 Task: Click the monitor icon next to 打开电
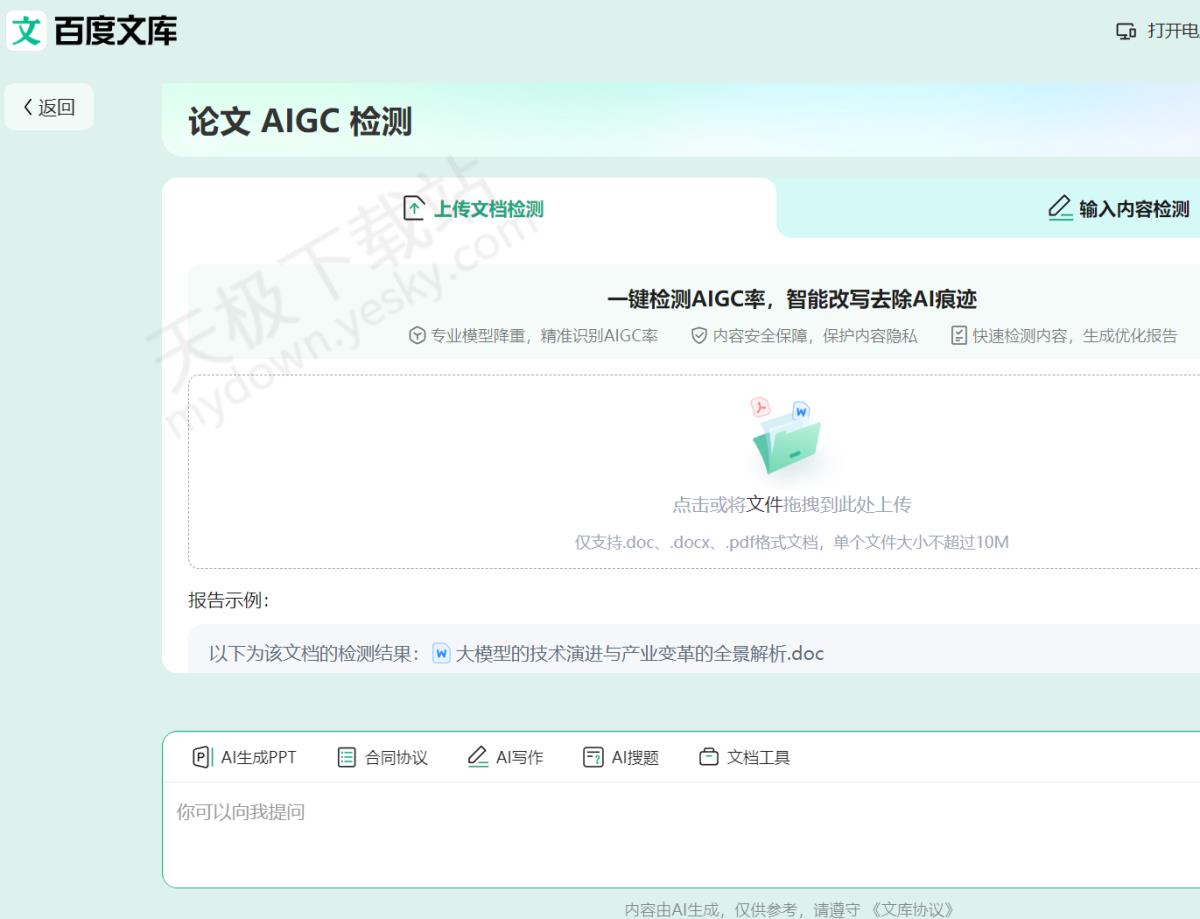tap(1126, 31)
